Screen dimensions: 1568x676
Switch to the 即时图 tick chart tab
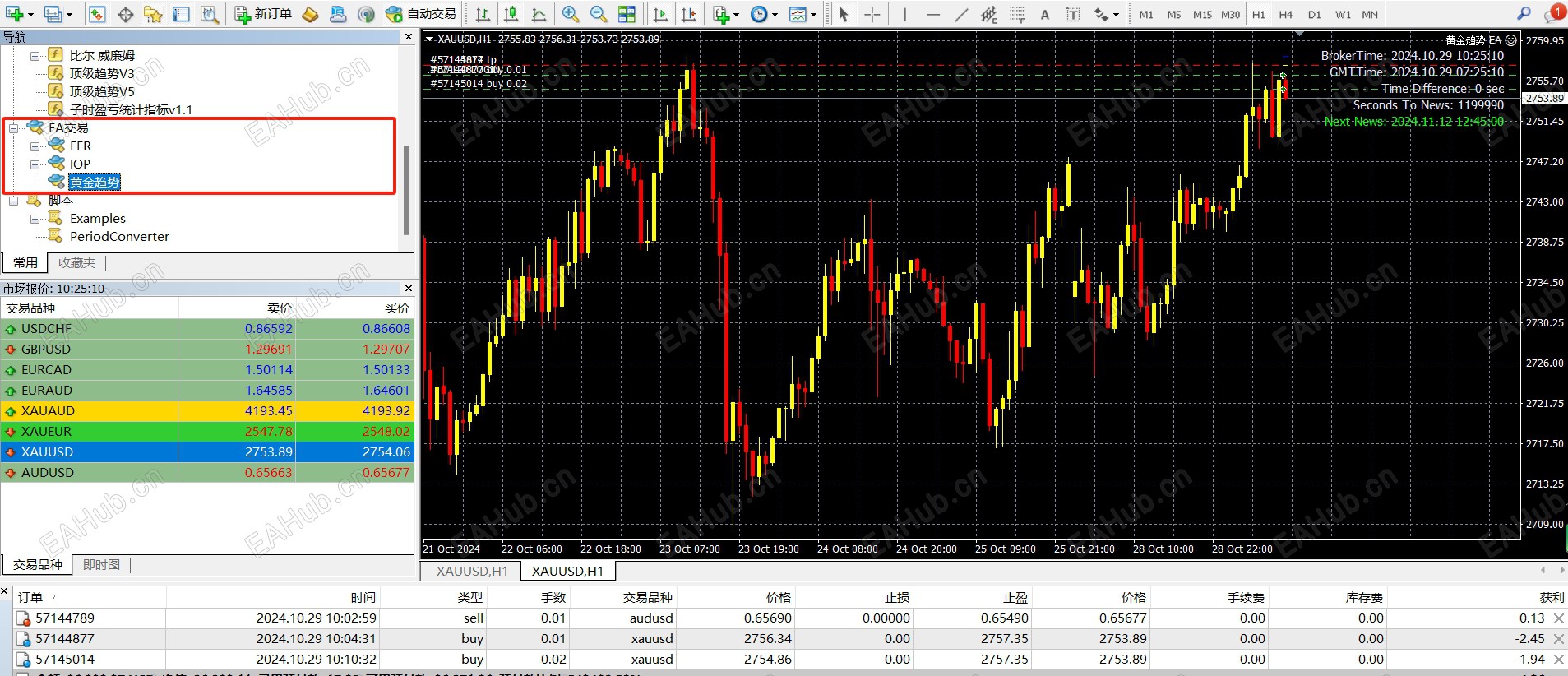(101, 565)
